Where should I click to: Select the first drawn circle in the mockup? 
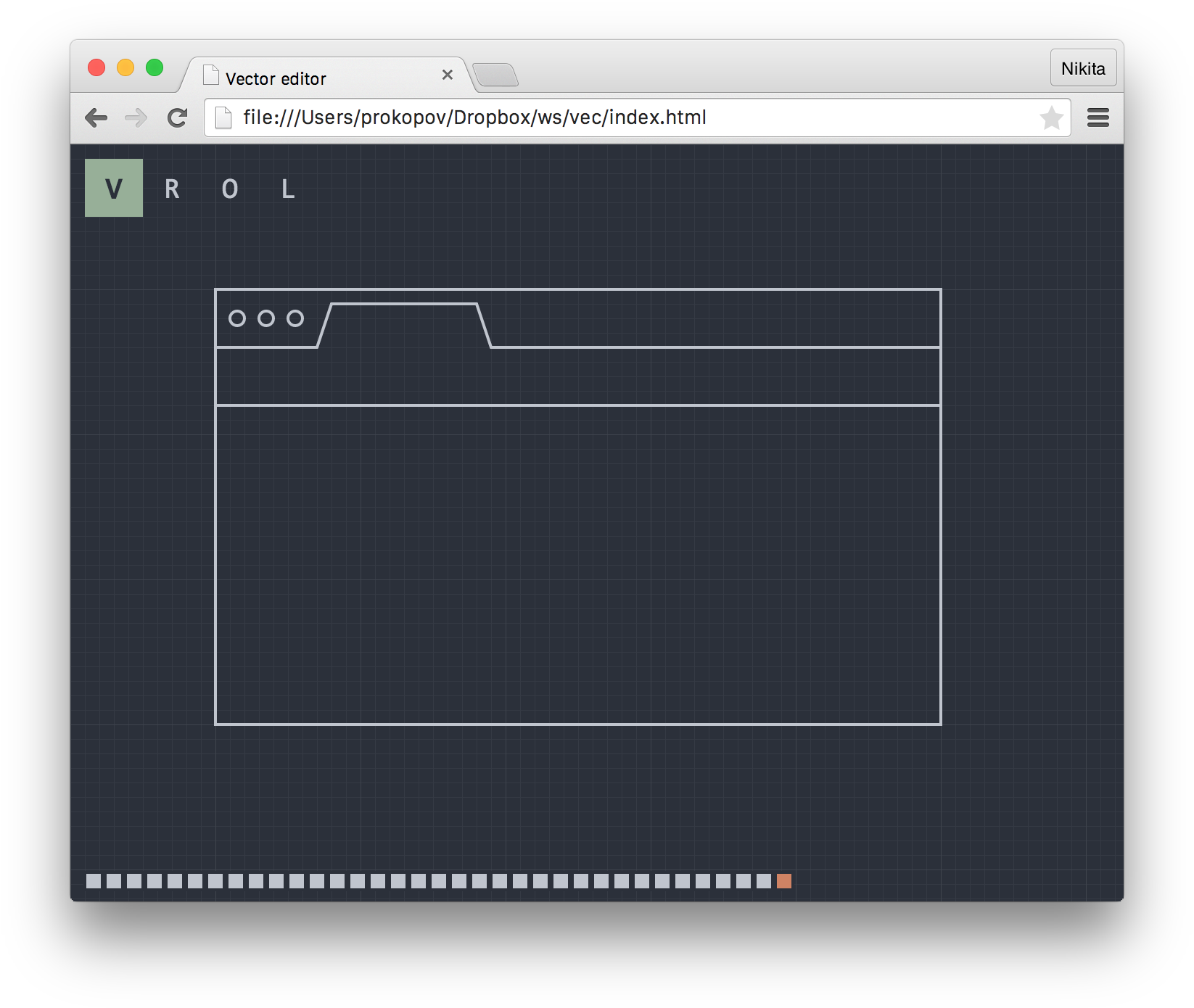pos(237,318)
